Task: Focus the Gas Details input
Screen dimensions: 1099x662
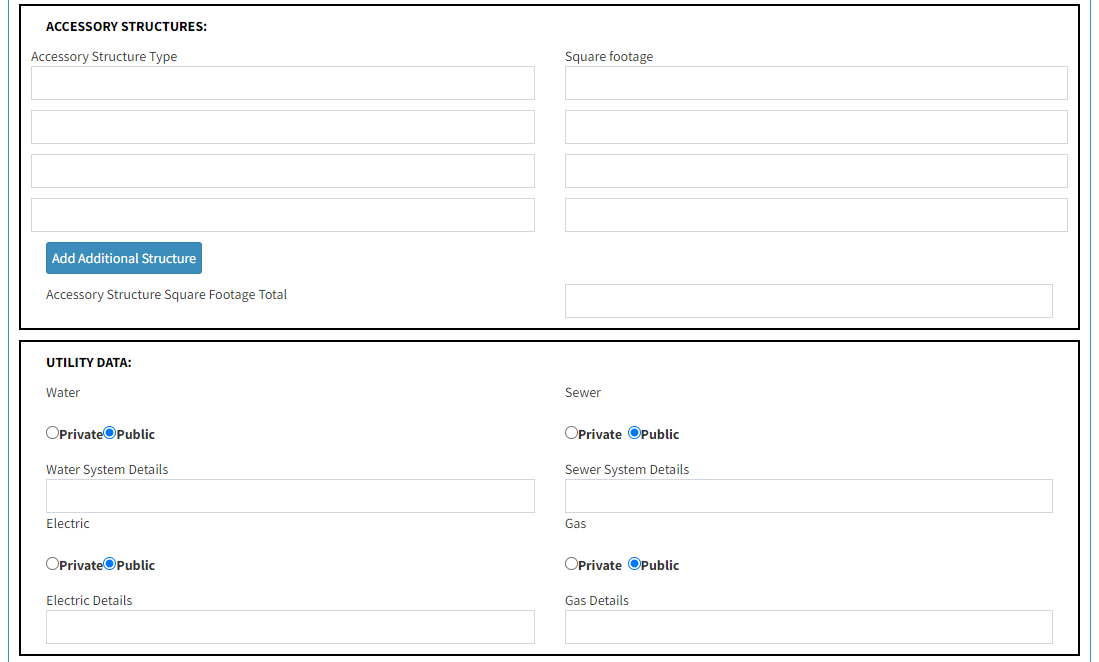Action: coord(809,627)
